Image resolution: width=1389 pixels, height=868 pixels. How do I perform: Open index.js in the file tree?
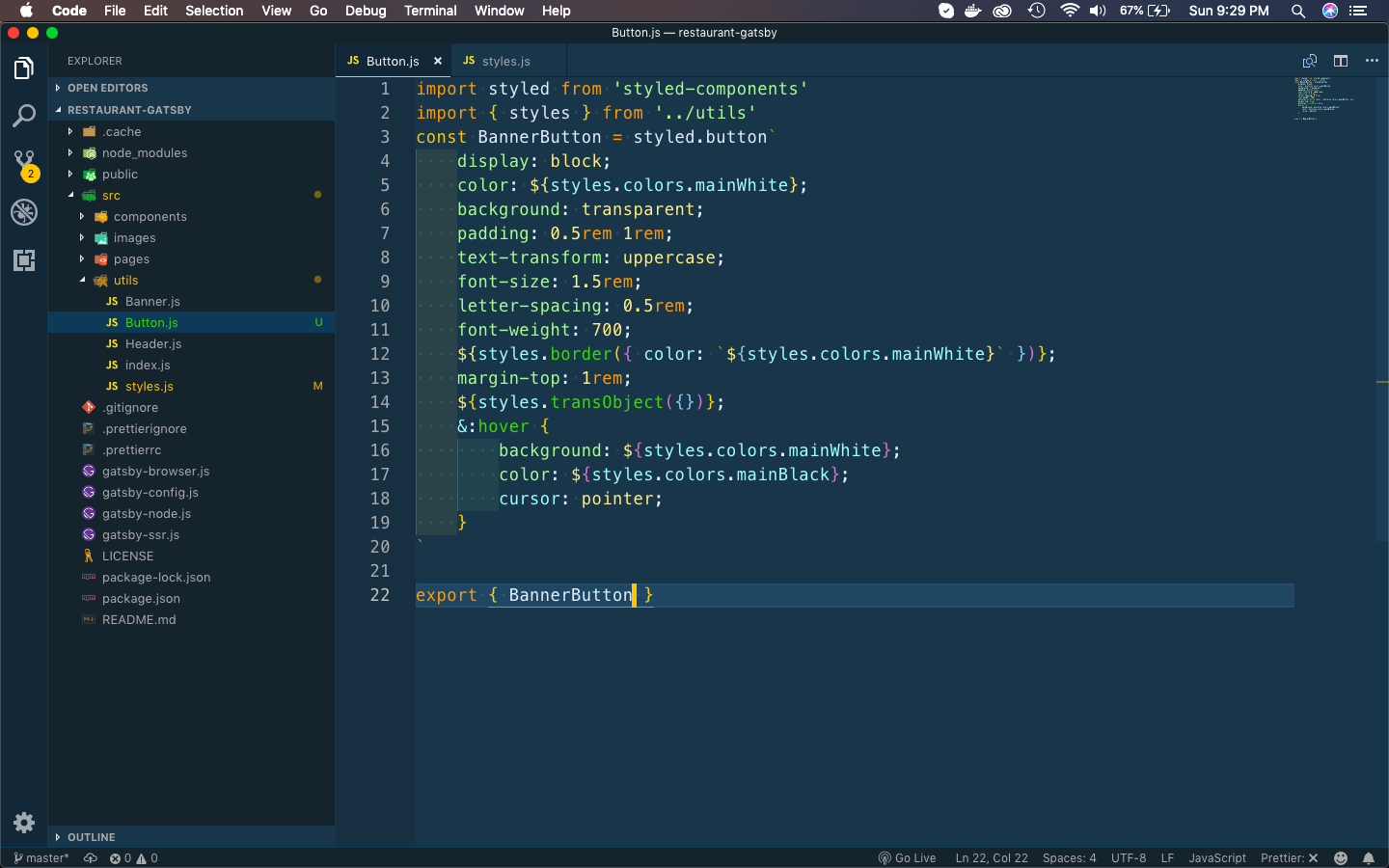pos(191,366)
